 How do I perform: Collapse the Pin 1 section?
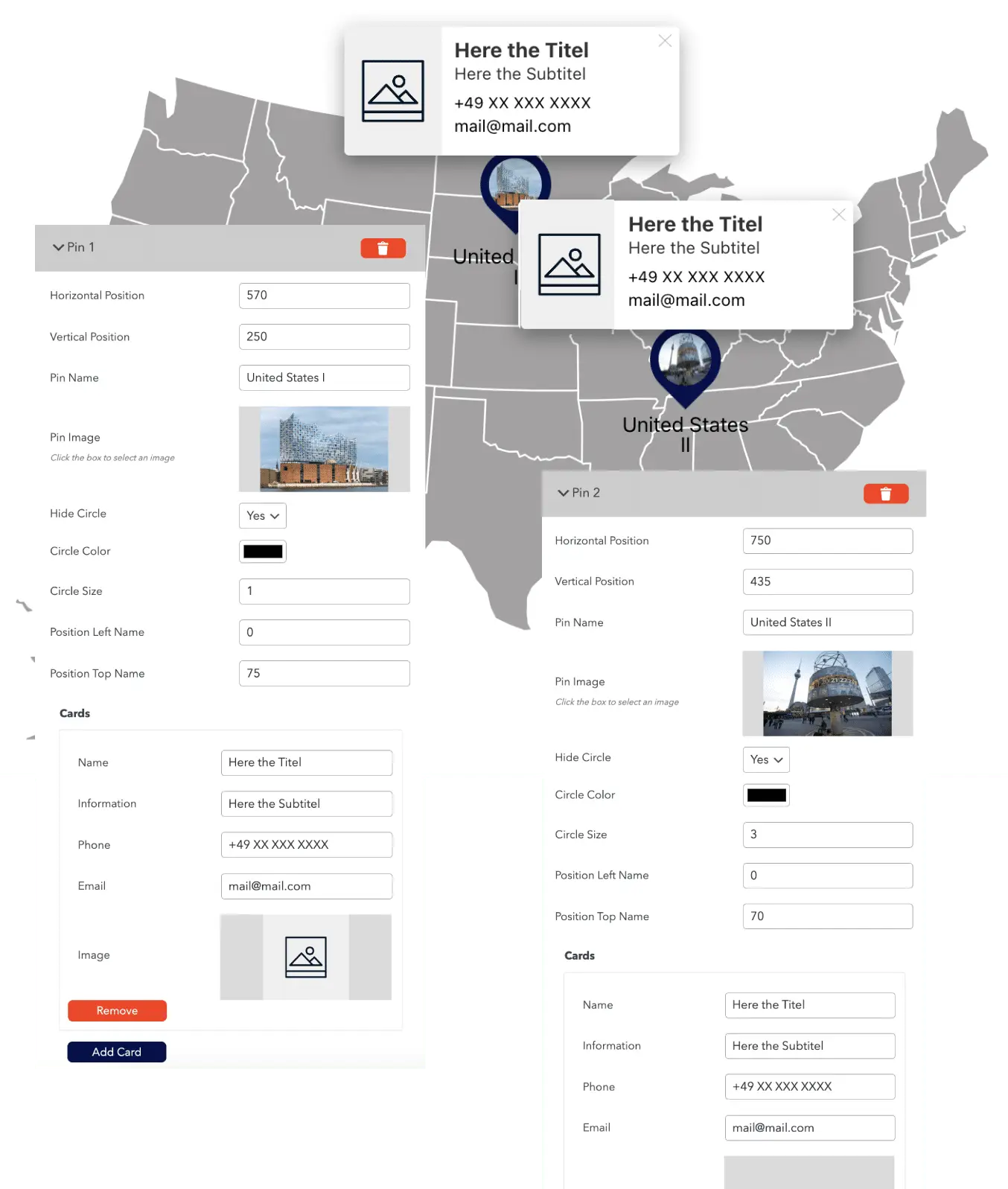click(58, 247)
